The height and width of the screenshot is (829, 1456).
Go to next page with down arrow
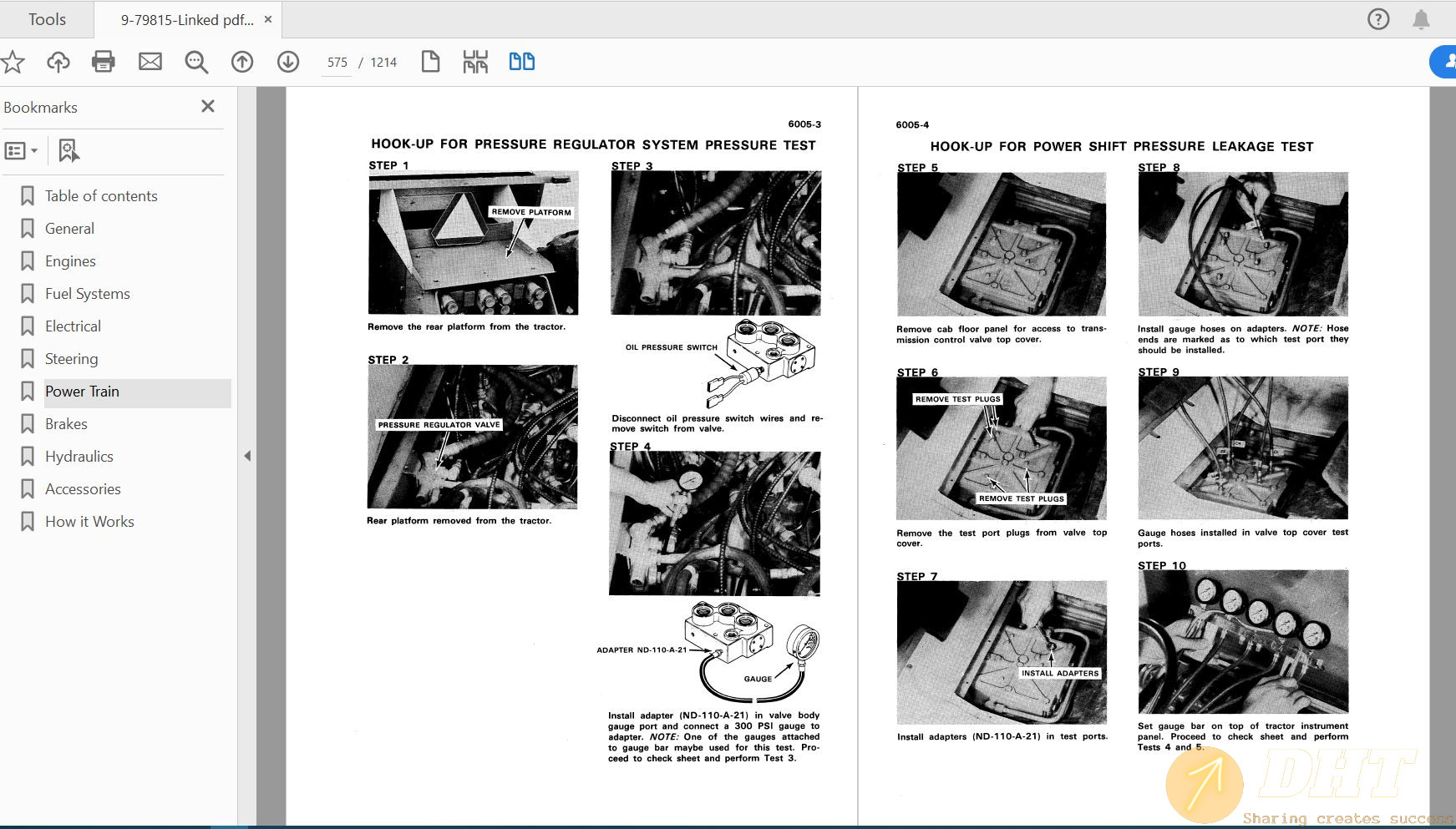point(288,62)
